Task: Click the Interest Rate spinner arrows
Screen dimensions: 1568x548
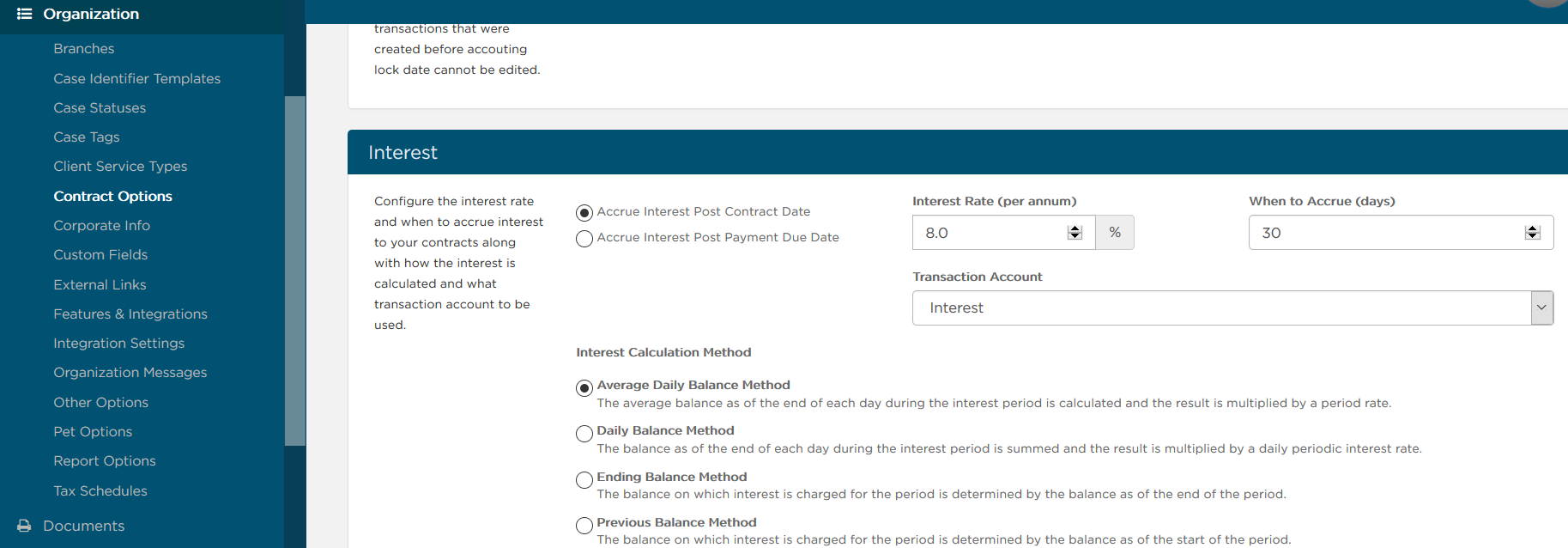Action: pyautogui.click(x=1075, y=233)
